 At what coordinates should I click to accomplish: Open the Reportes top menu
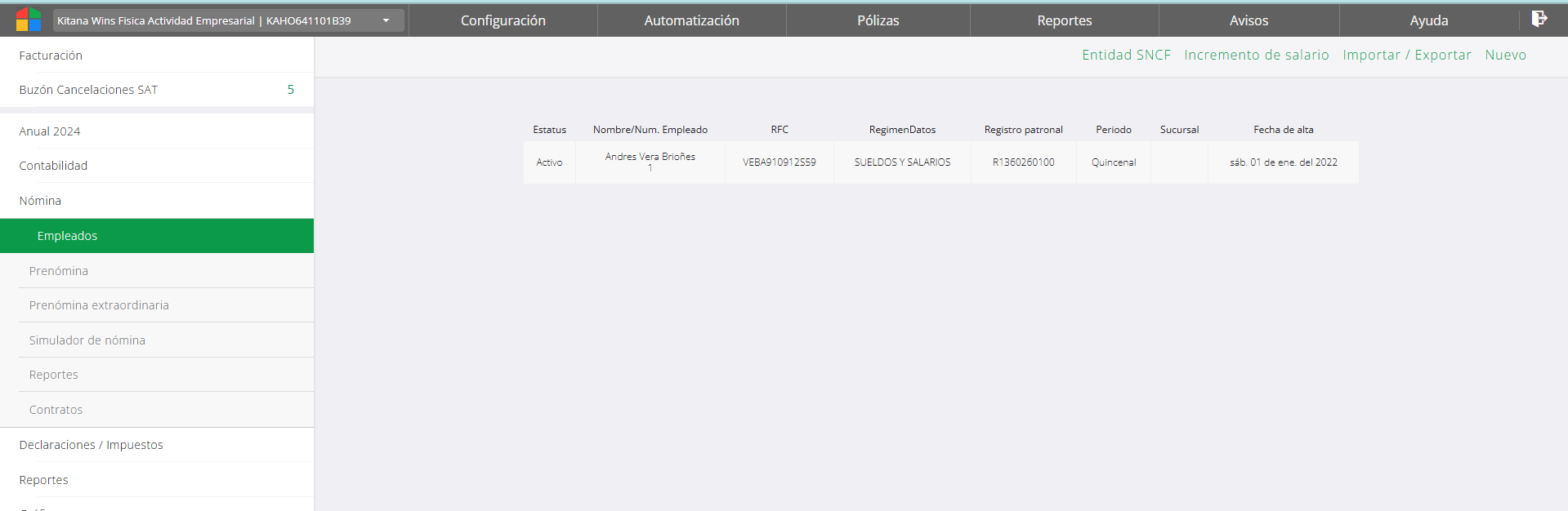[1064, 20]
